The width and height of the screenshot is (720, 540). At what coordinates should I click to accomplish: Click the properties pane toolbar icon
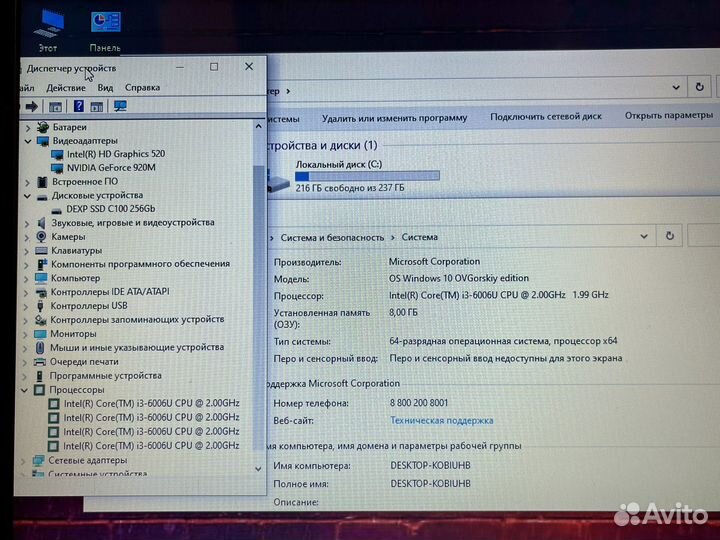[x=96, y=107]
